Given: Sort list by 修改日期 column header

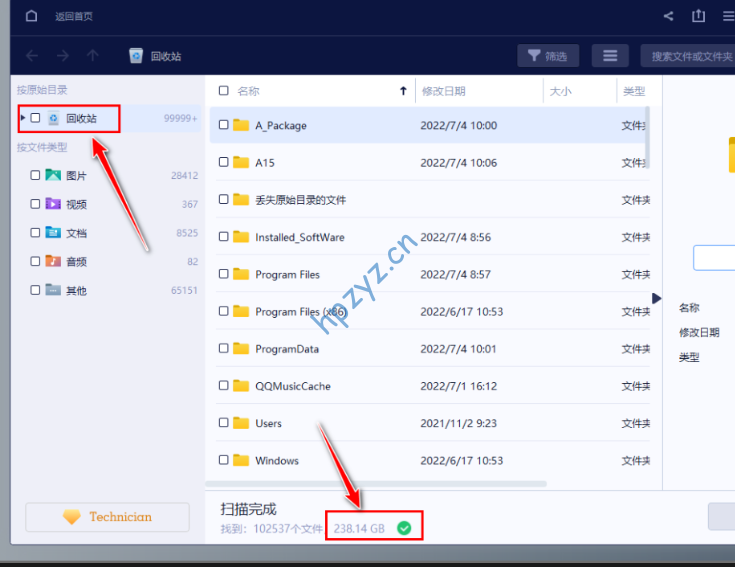Looking at the screenshot, I should pyautogui.click(x=443, y=91).
